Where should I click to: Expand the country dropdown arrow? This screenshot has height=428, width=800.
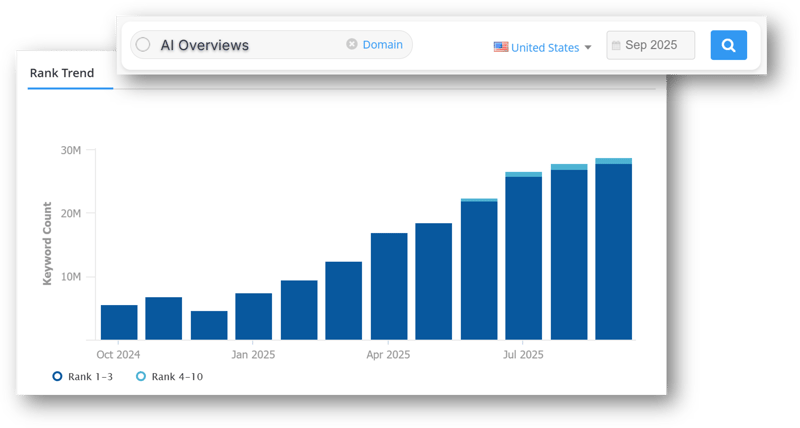588,47
